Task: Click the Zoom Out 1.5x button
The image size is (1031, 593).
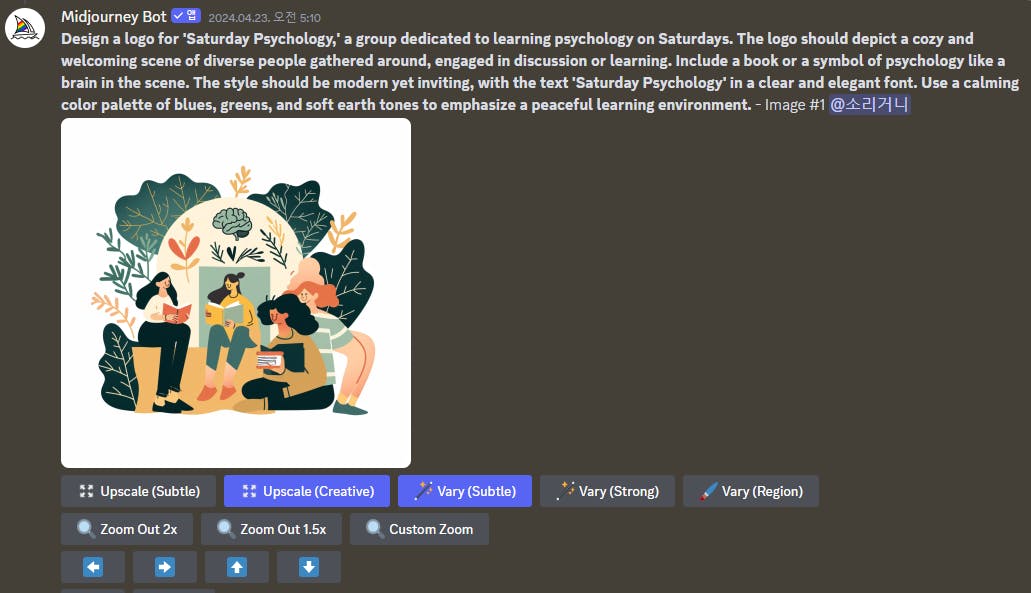Action: tap(271, 529)
